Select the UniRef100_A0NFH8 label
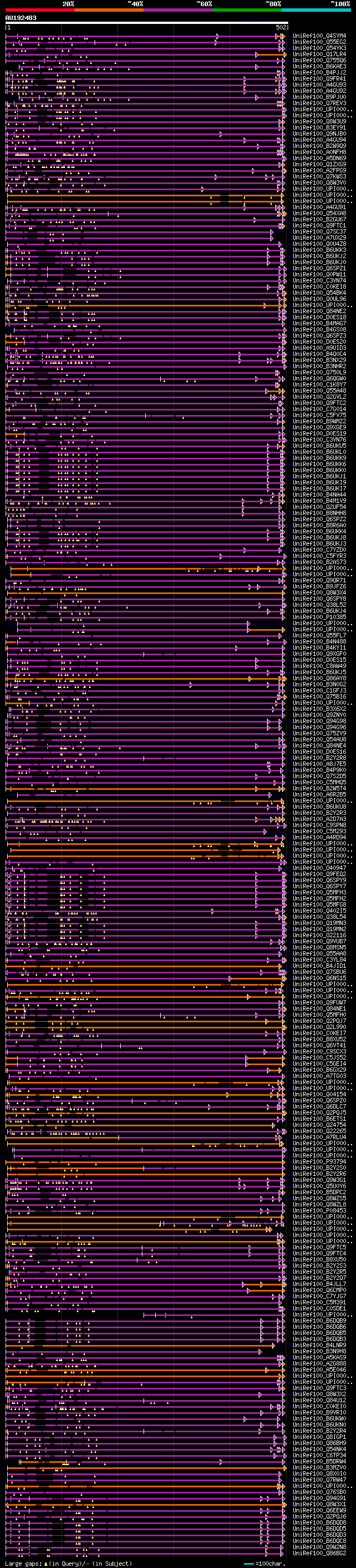Viewport: 356px width, 1568px height. 319,152
